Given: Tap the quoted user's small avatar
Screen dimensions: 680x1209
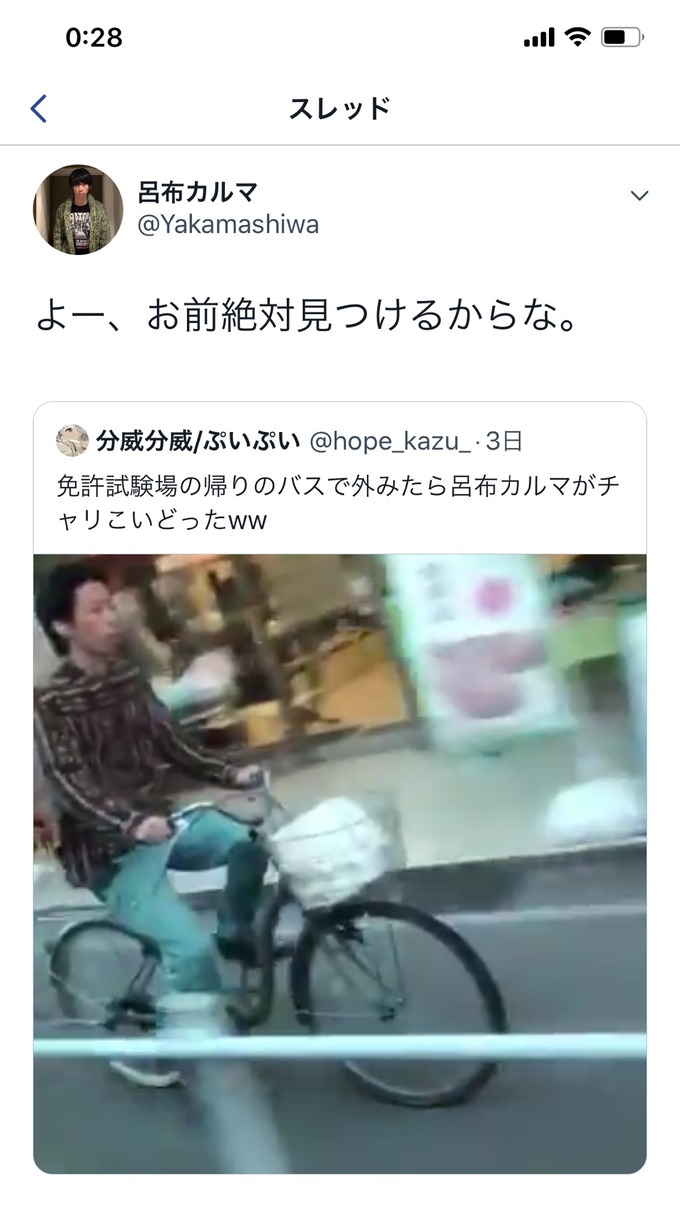Looking at the screenshot, I should (72, 440).
